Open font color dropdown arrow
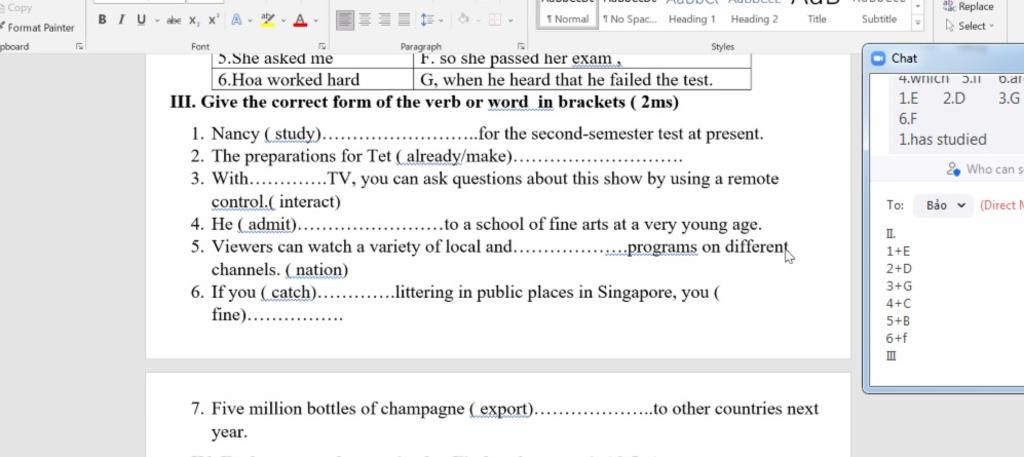This screenshot has width=1024, height=457. pyautogui.click(x=316, y=20)
